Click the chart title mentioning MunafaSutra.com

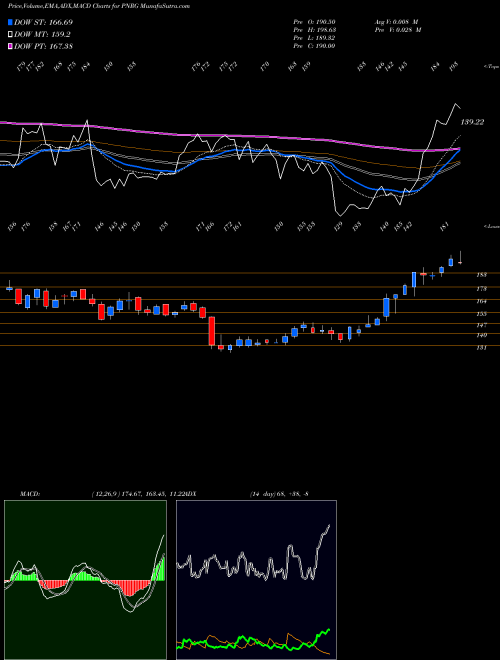(98, 6)
